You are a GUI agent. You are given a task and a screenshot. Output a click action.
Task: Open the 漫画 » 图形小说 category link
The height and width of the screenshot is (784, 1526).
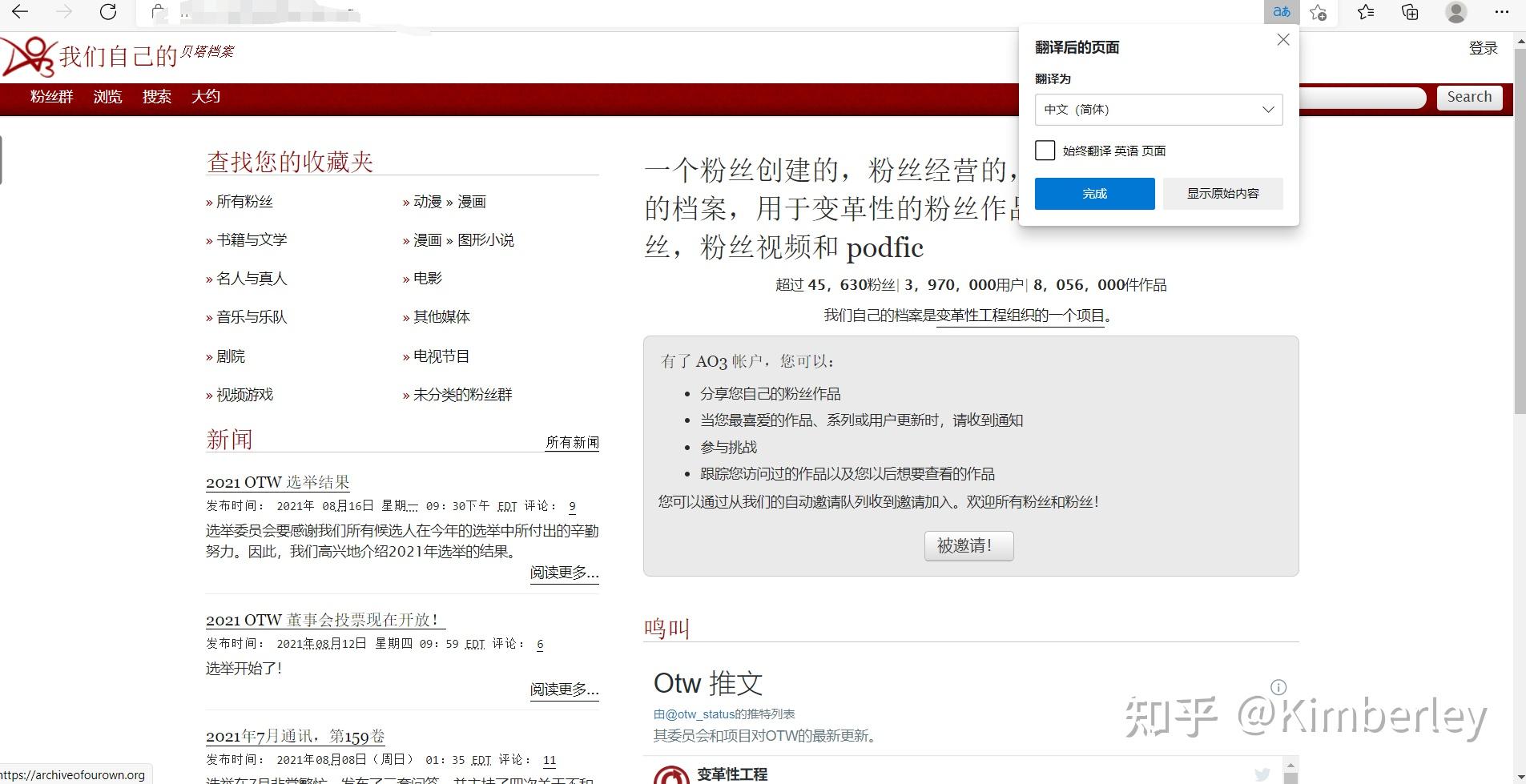(464, 240)
